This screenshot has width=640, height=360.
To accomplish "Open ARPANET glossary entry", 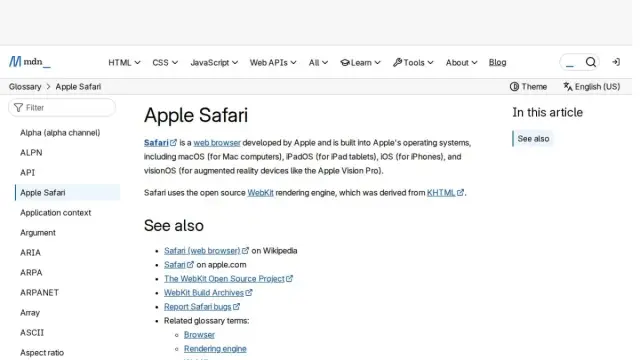I will tap(39, 293).
